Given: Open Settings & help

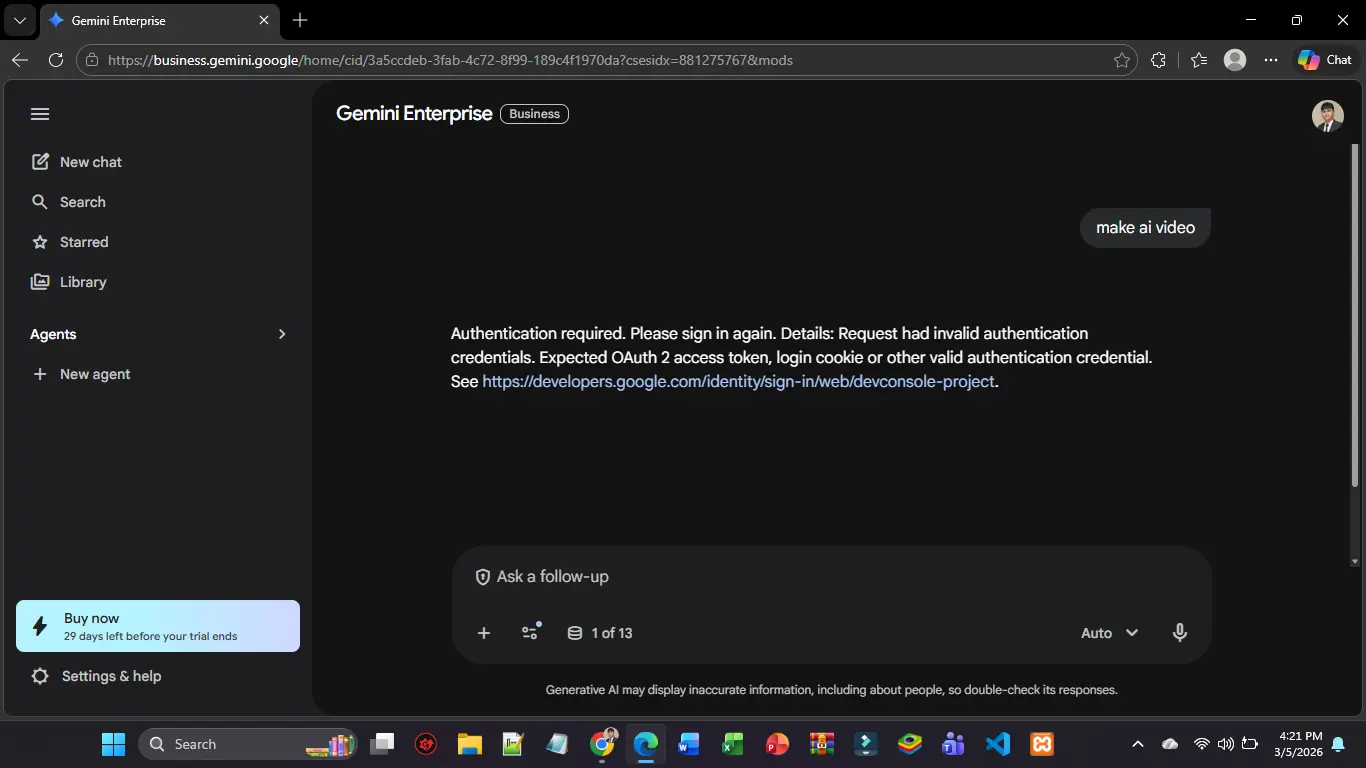Looking at the screenshot, I should (x=96, y=676).
